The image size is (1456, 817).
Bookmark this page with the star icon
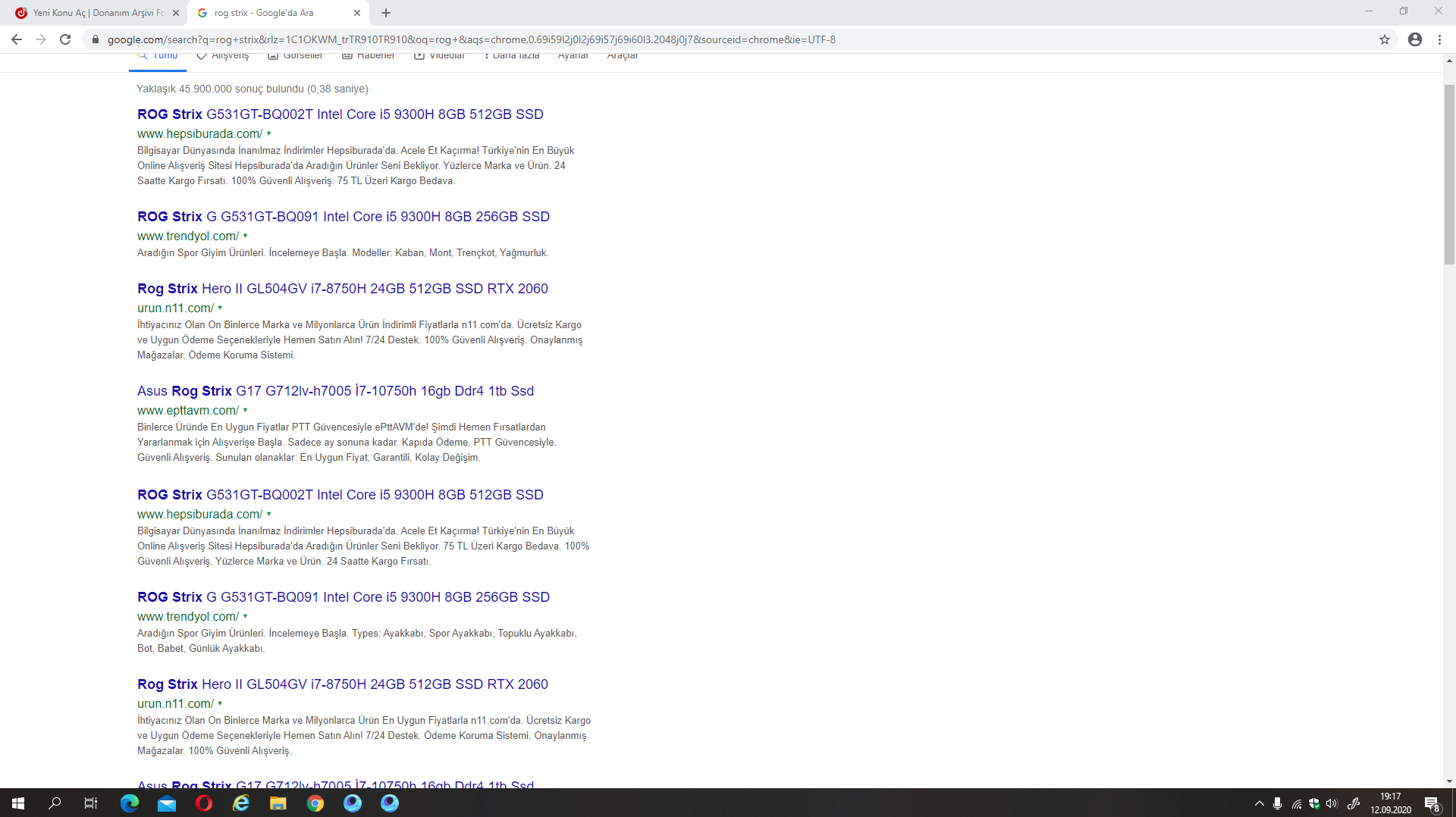[x=1385, y=39]
